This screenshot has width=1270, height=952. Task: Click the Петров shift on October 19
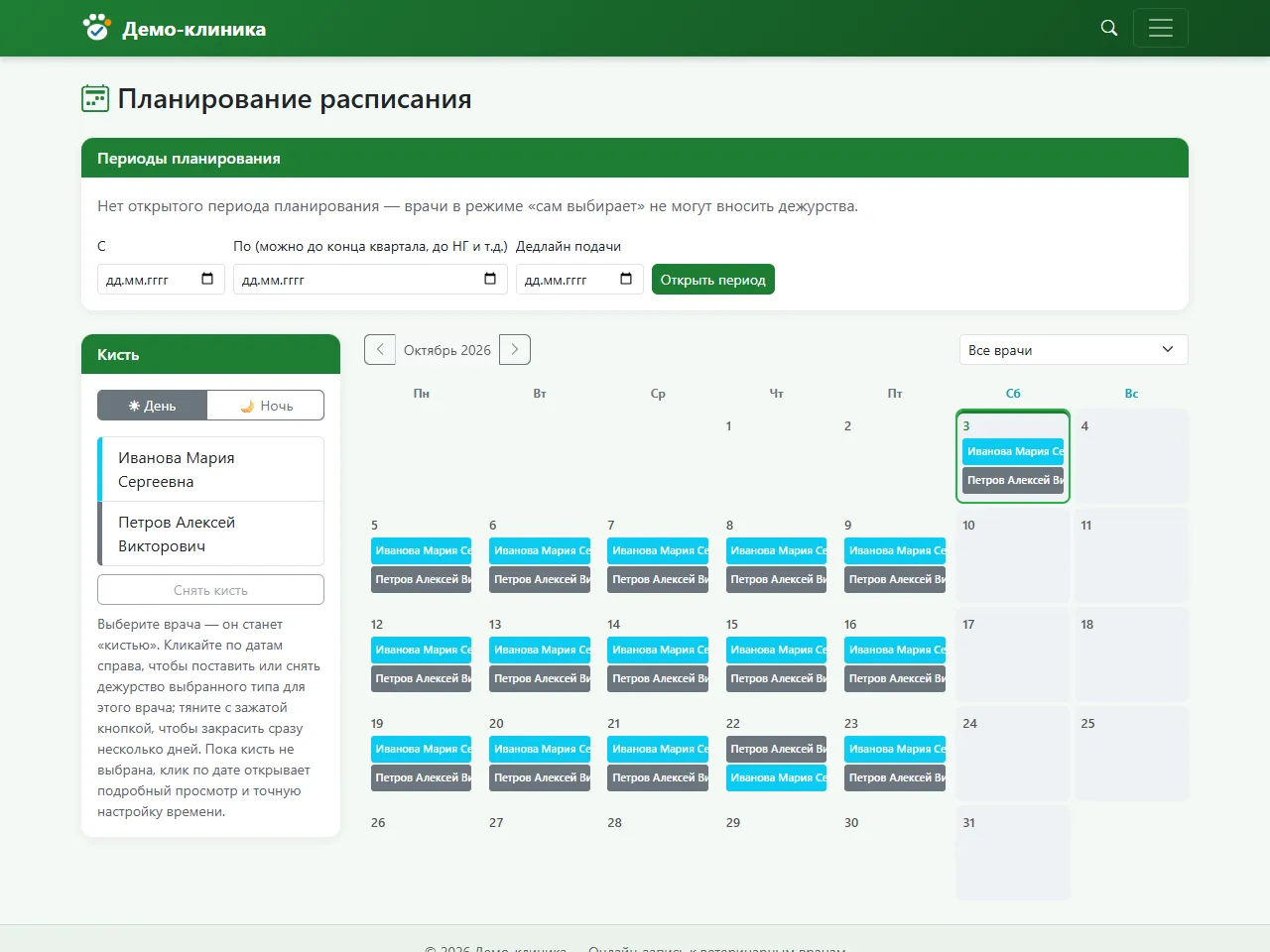422,777
